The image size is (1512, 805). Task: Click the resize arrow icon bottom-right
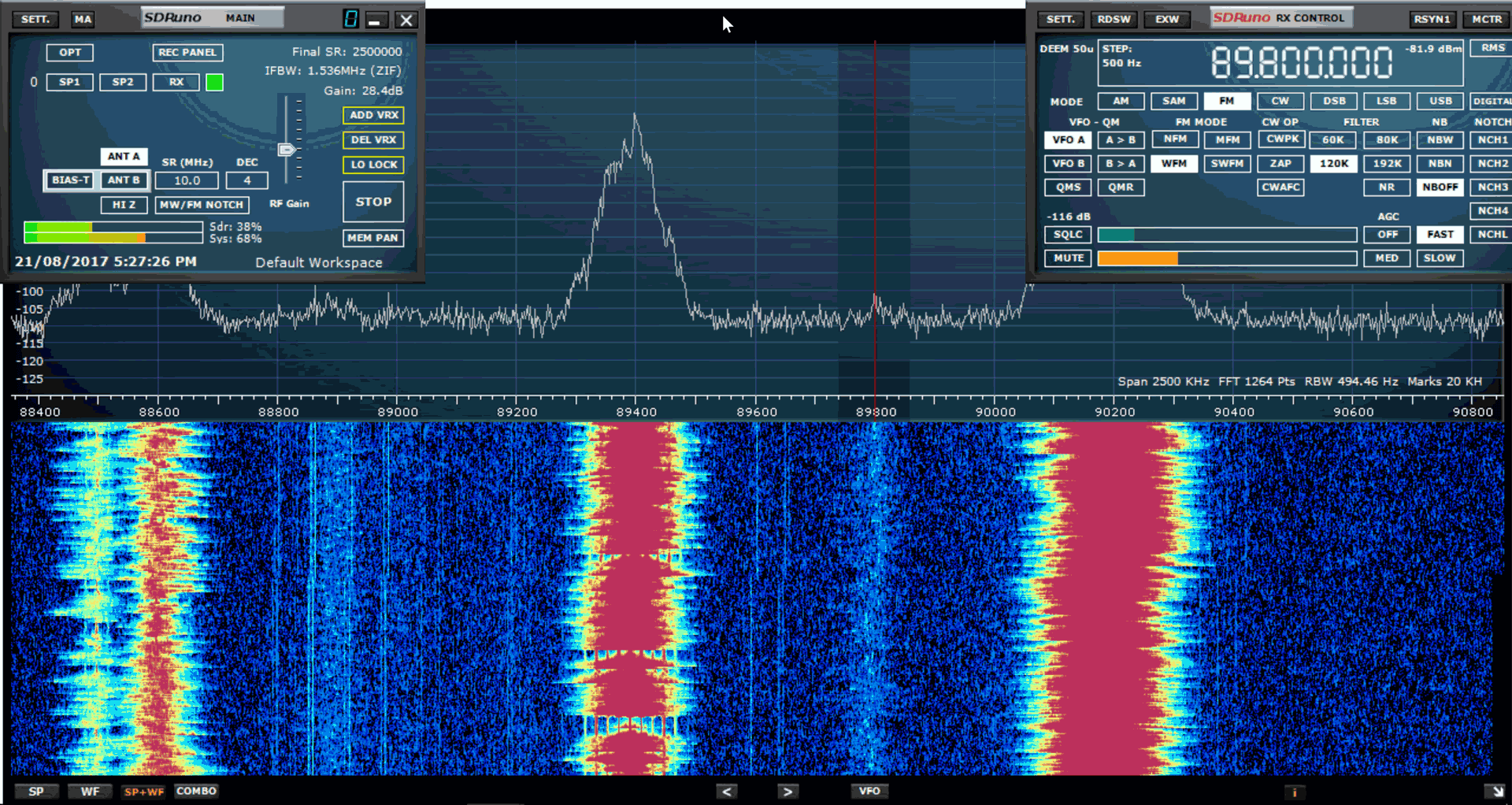point(1494,792)
